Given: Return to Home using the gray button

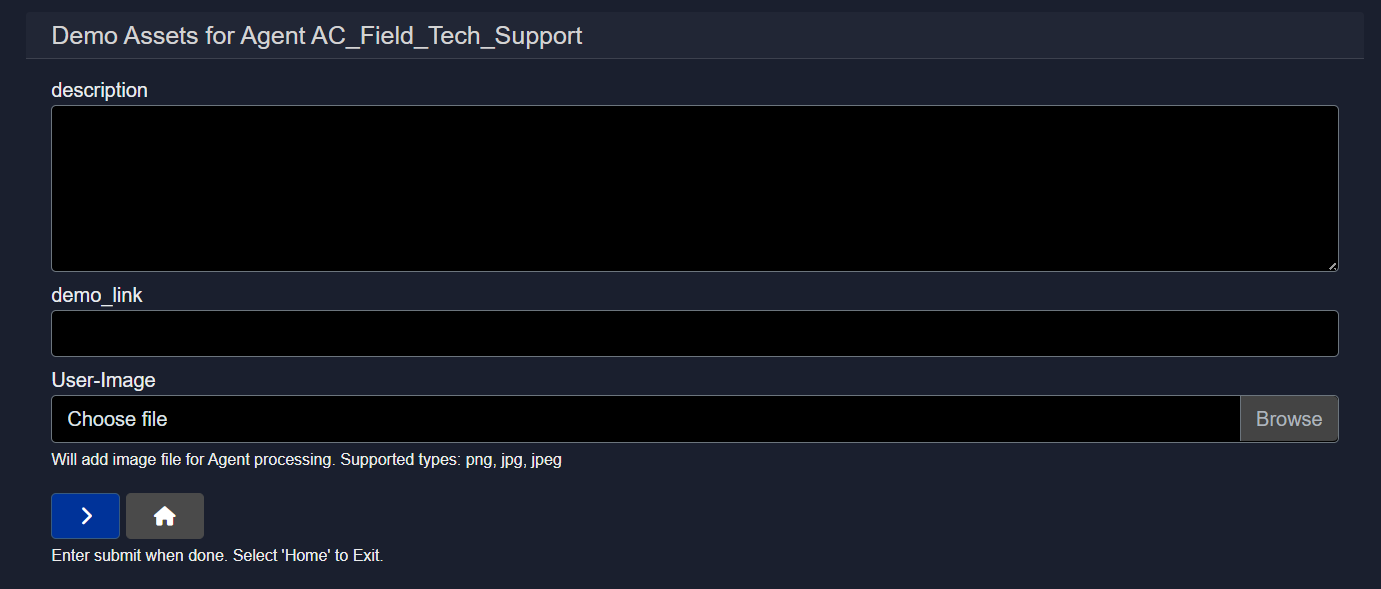Looking at the screenshot, I should pos(165,516).
